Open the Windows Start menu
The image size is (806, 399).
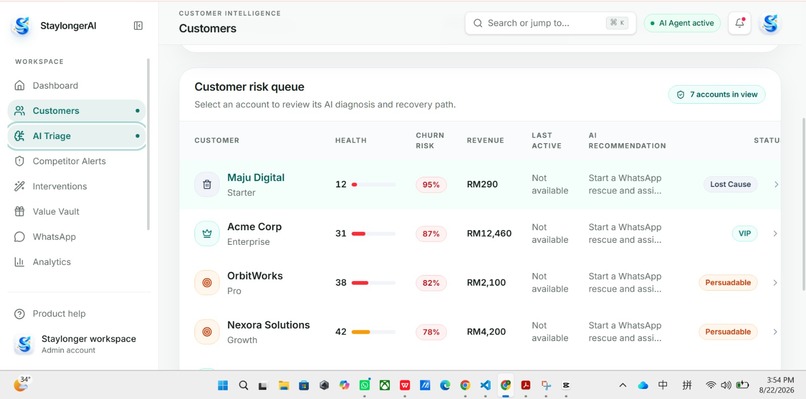pyautogui.click(x=223, y=385)
